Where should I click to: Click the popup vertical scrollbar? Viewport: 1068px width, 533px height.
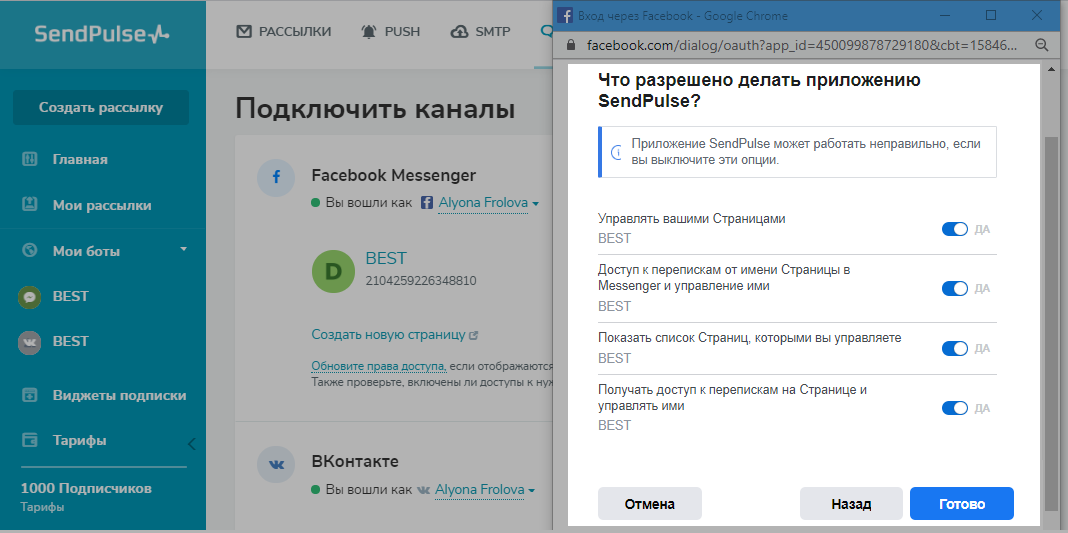[x=1051, y=323]
